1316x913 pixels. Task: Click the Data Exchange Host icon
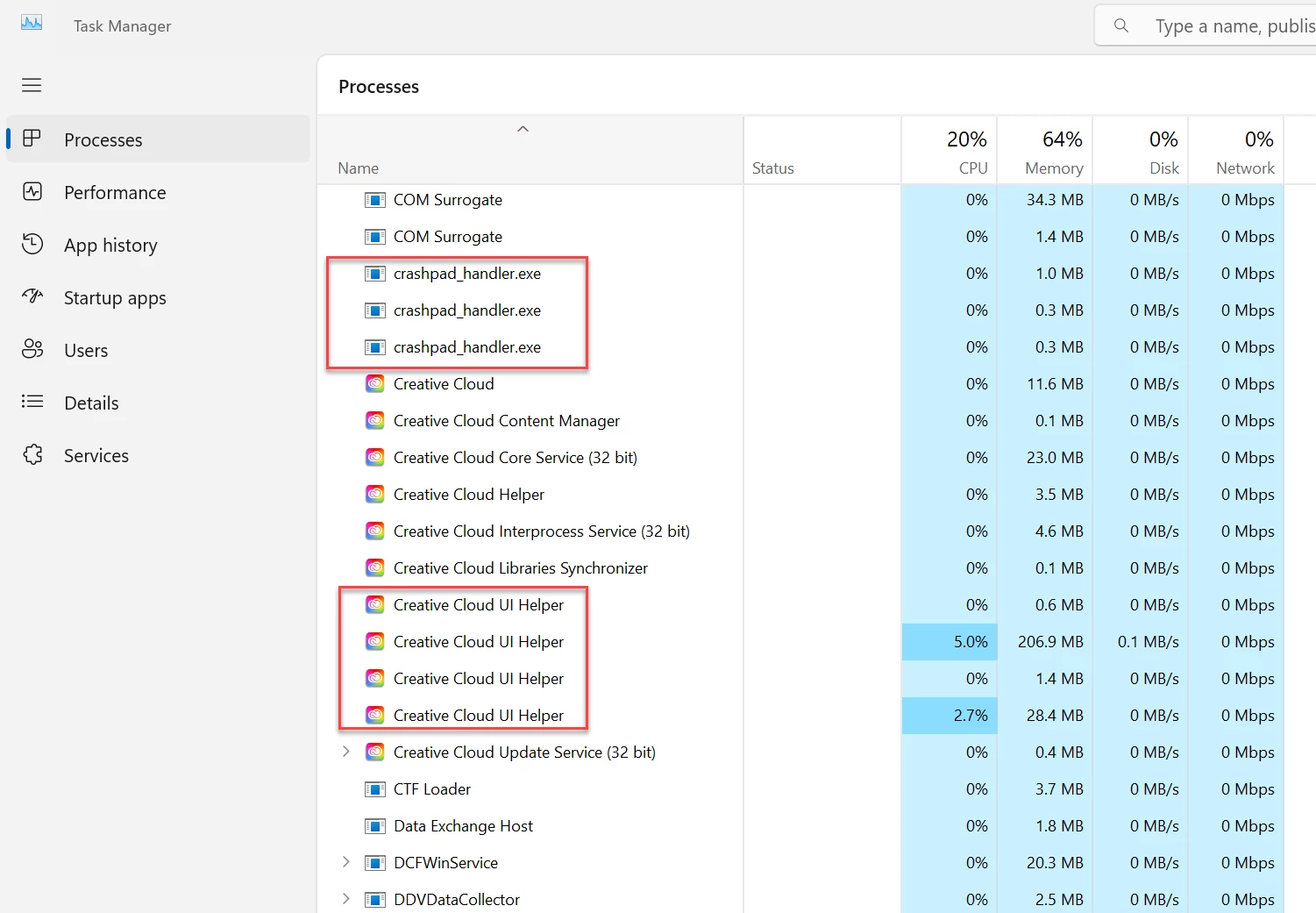point(375,826)
